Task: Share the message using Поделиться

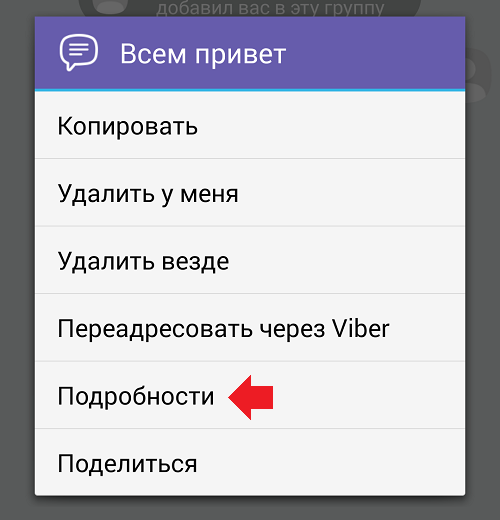Action: (x=250, y=462)
